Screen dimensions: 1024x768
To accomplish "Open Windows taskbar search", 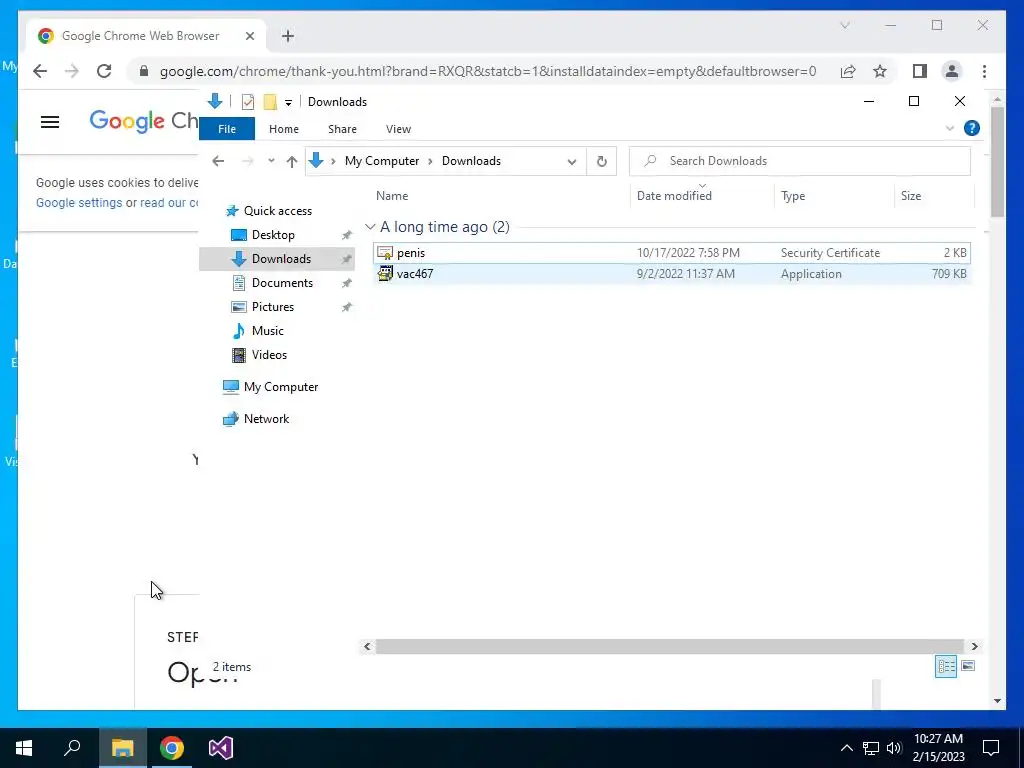I will point(72,748).
